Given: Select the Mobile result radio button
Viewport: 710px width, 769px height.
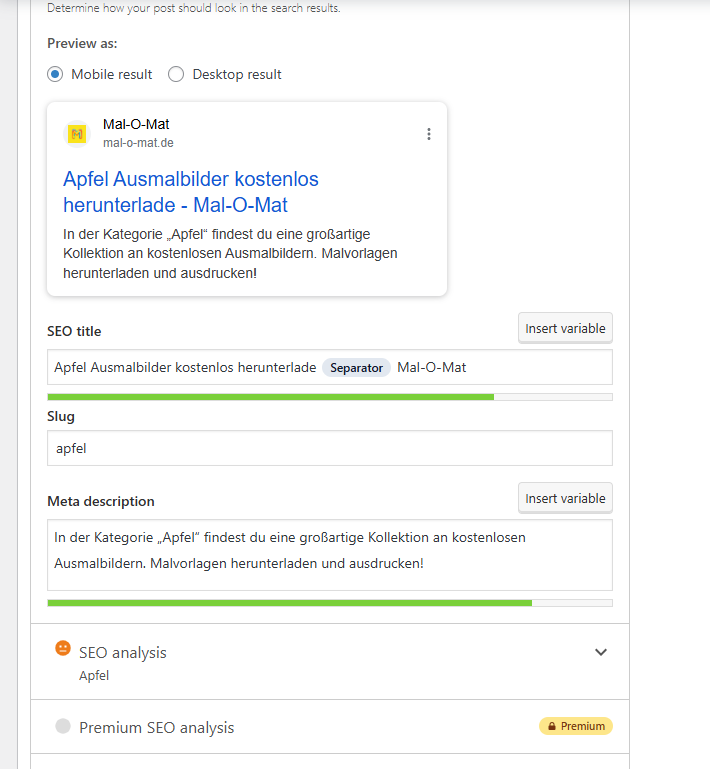Looking at the screenshot, I should point(56,74).
